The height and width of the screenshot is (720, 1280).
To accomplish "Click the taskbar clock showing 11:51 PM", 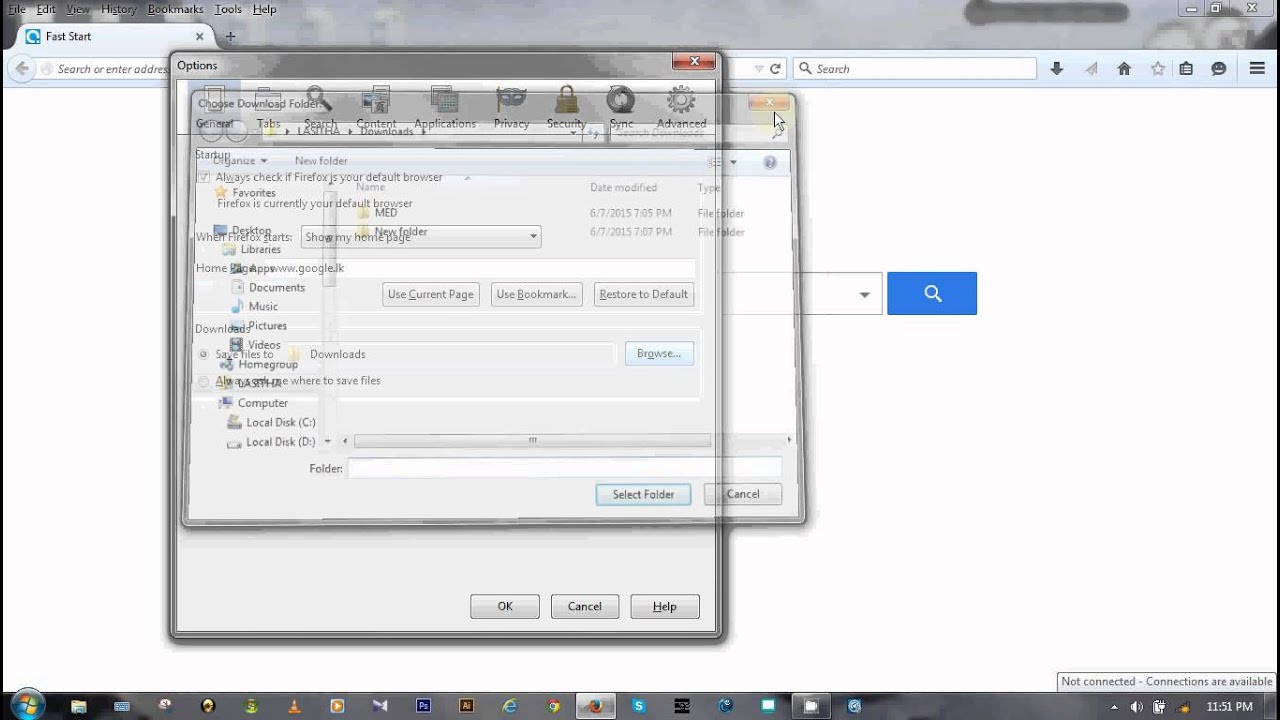I will [1230, 707].
